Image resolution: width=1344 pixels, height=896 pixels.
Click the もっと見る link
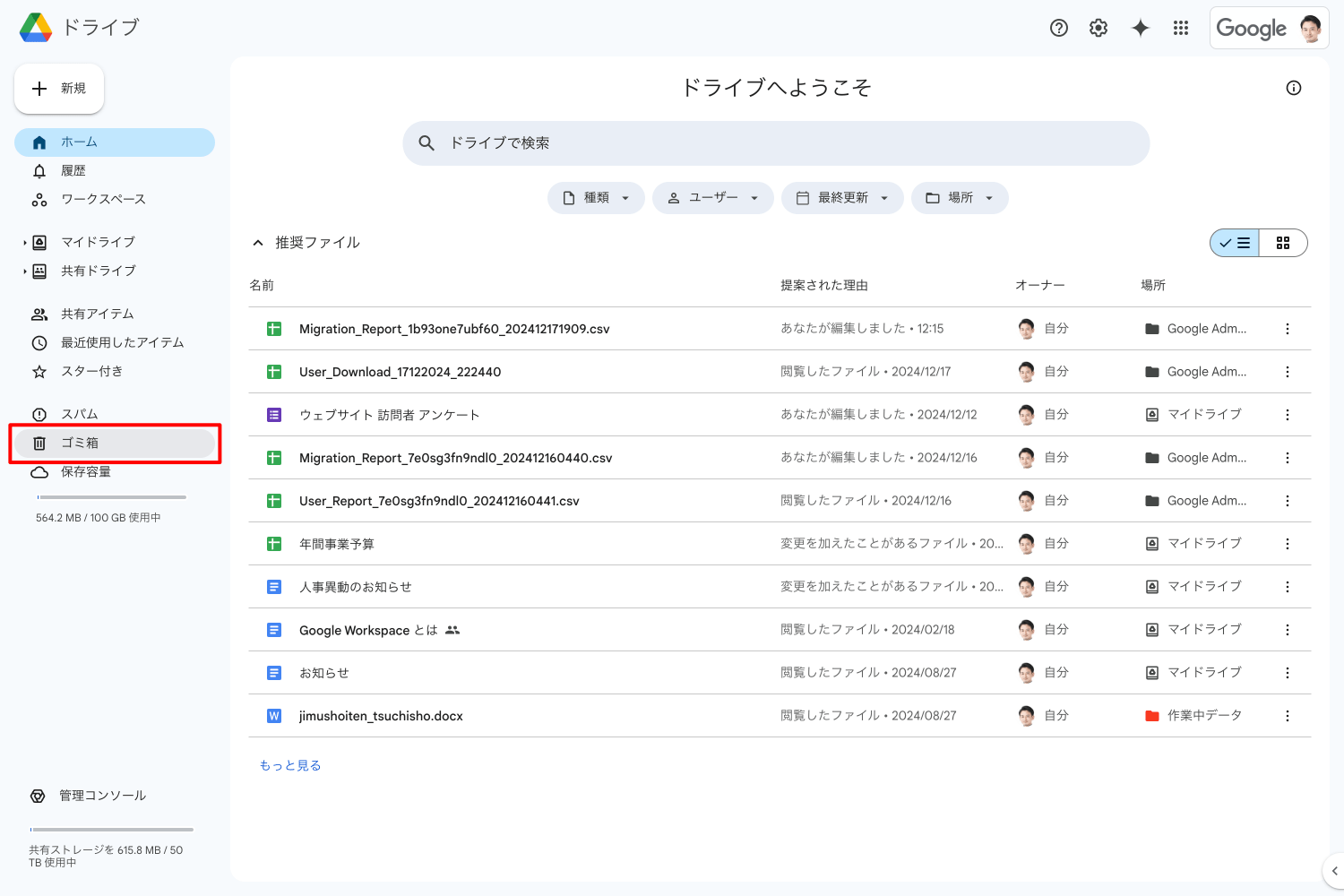point(290,765)
